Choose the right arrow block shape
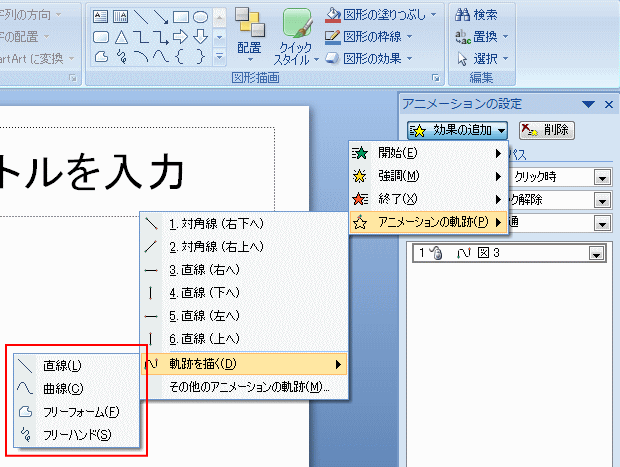Viewport: 620px width, 467px height. pos(180,37)
